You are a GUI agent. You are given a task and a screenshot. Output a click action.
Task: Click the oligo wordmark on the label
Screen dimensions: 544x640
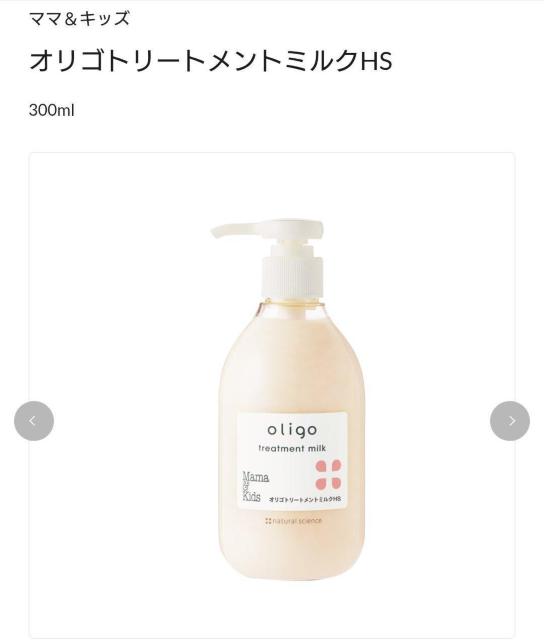point(292,430)
